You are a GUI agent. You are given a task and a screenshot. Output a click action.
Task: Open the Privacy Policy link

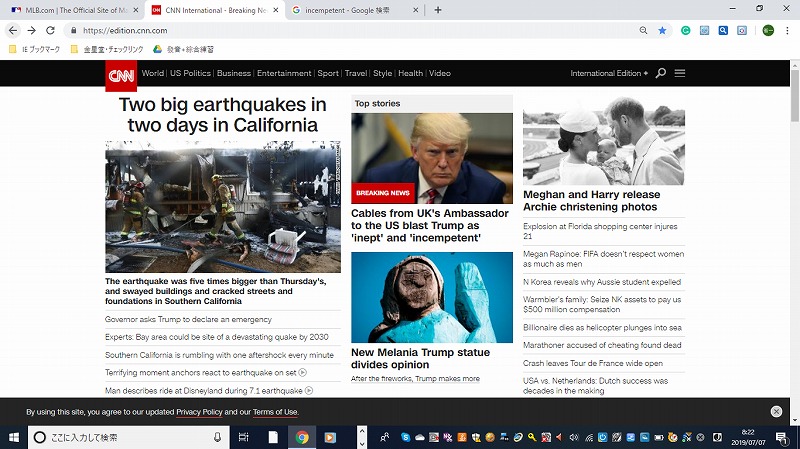click(x=199, y=412)
